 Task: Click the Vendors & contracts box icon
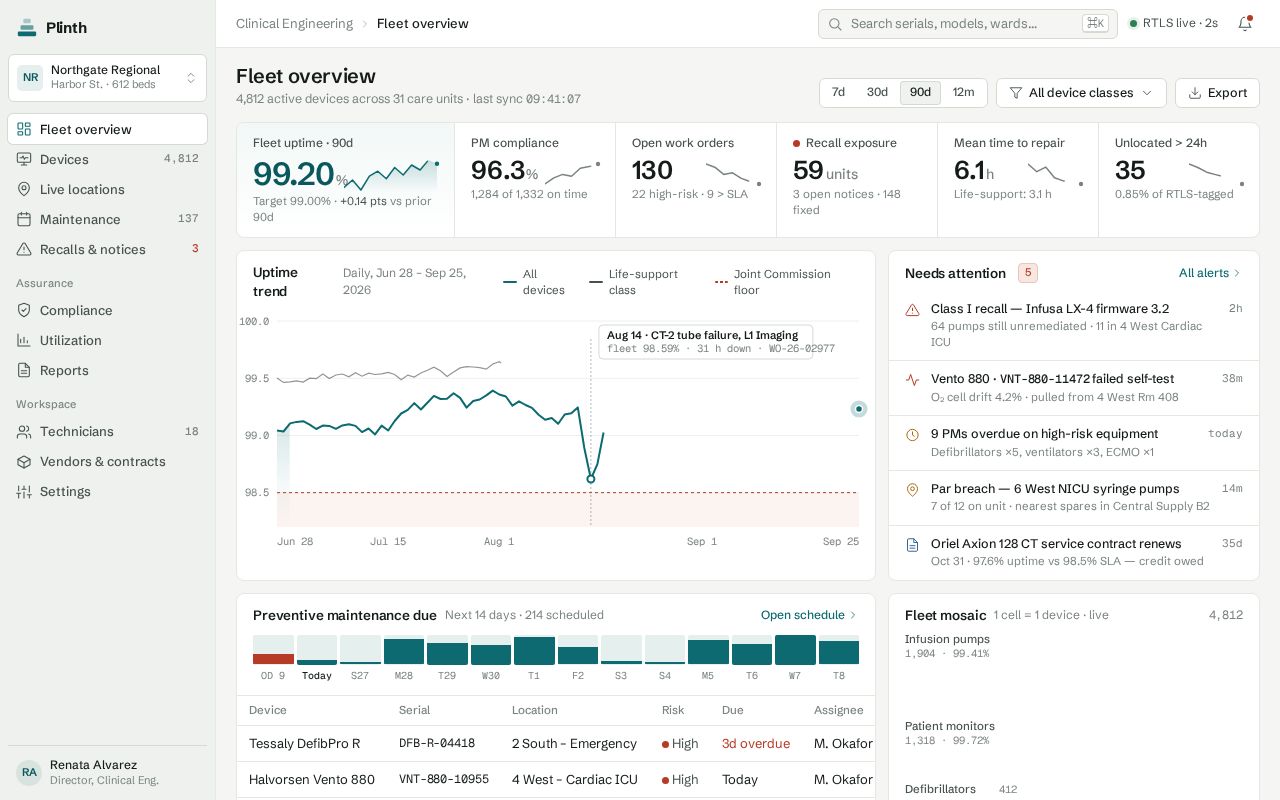coord(24,462)
